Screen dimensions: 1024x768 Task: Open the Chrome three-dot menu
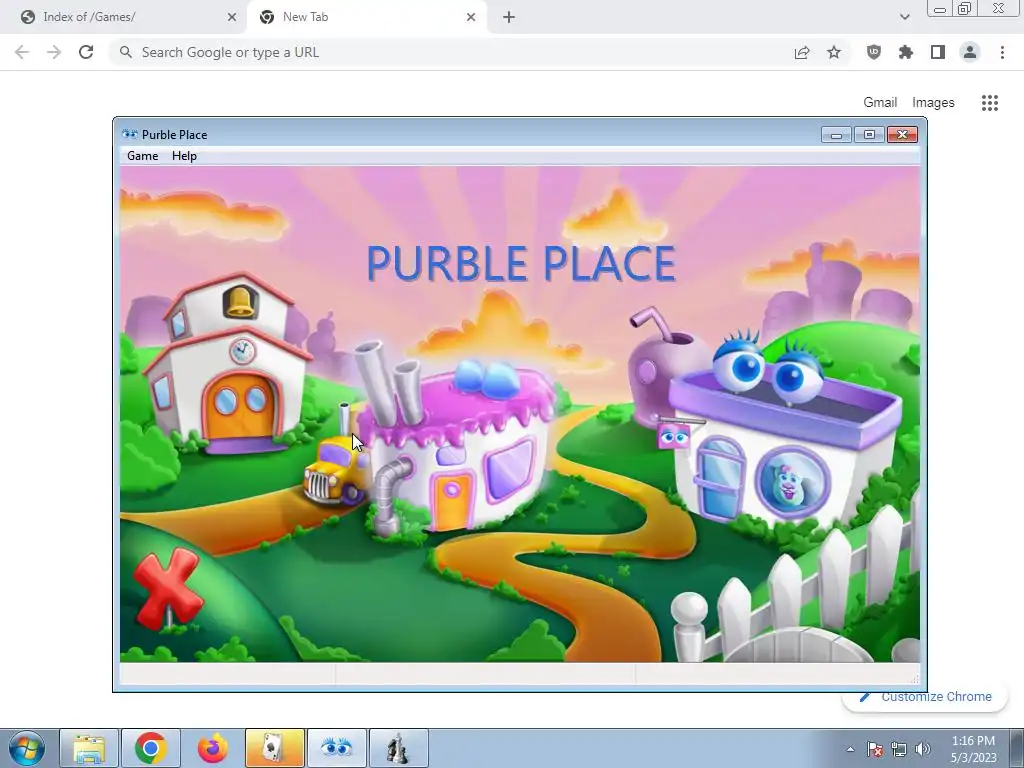(x=1002, y=52)
